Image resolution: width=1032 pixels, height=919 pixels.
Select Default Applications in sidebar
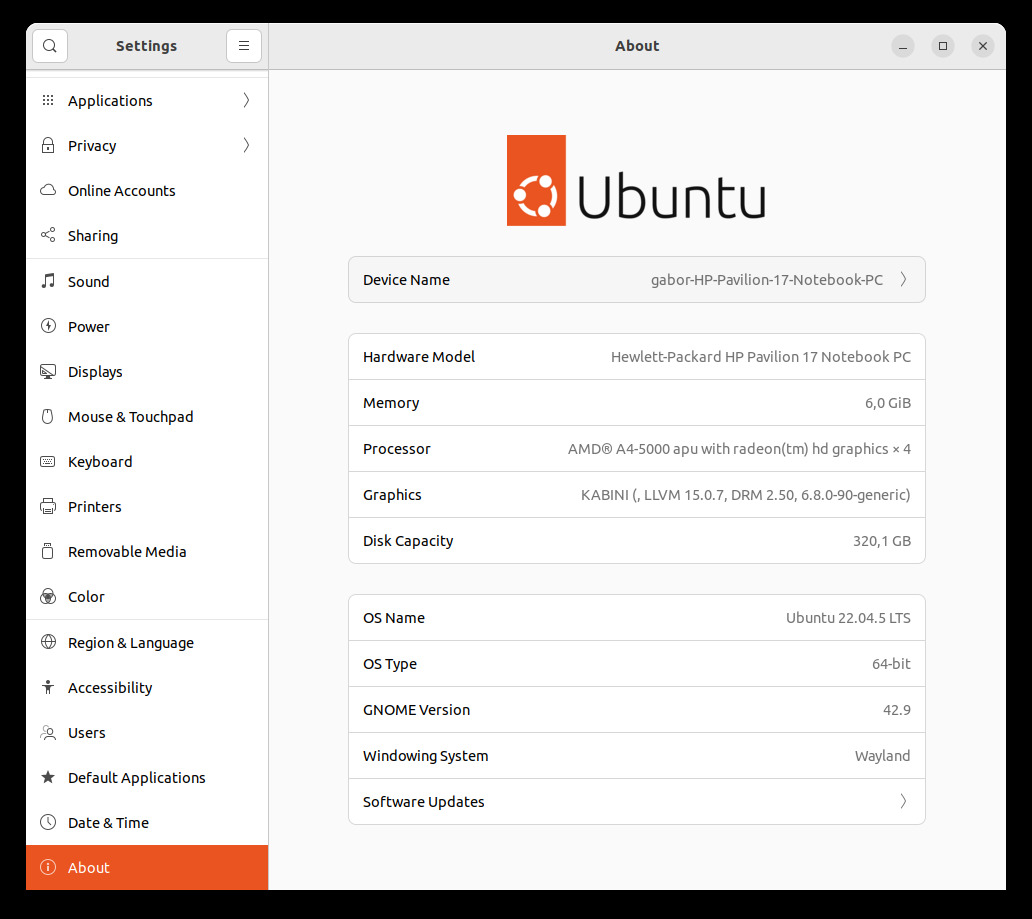(x=147, y=777)
